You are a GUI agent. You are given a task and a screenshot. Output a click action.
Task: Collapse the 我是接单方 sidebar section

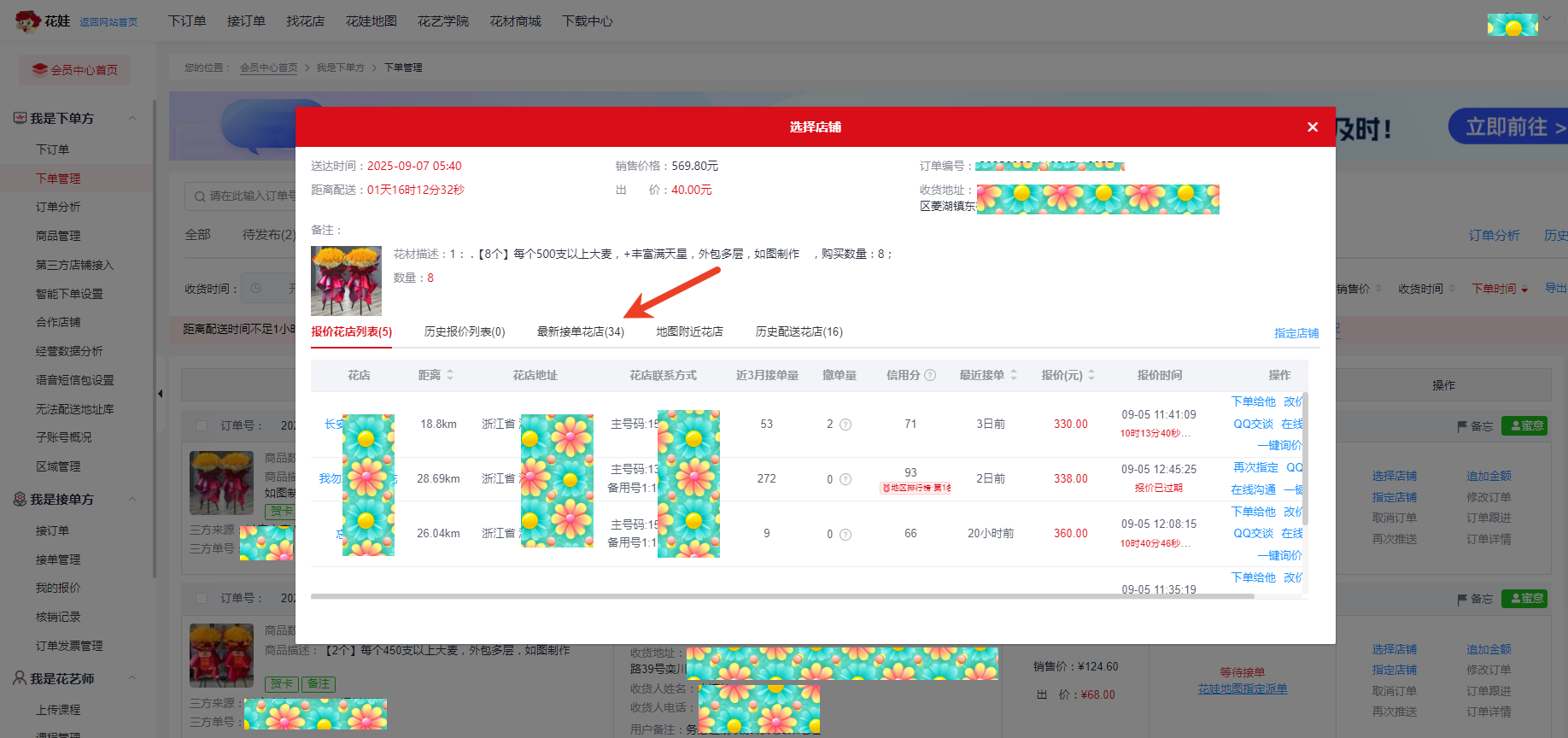[132, 499]
